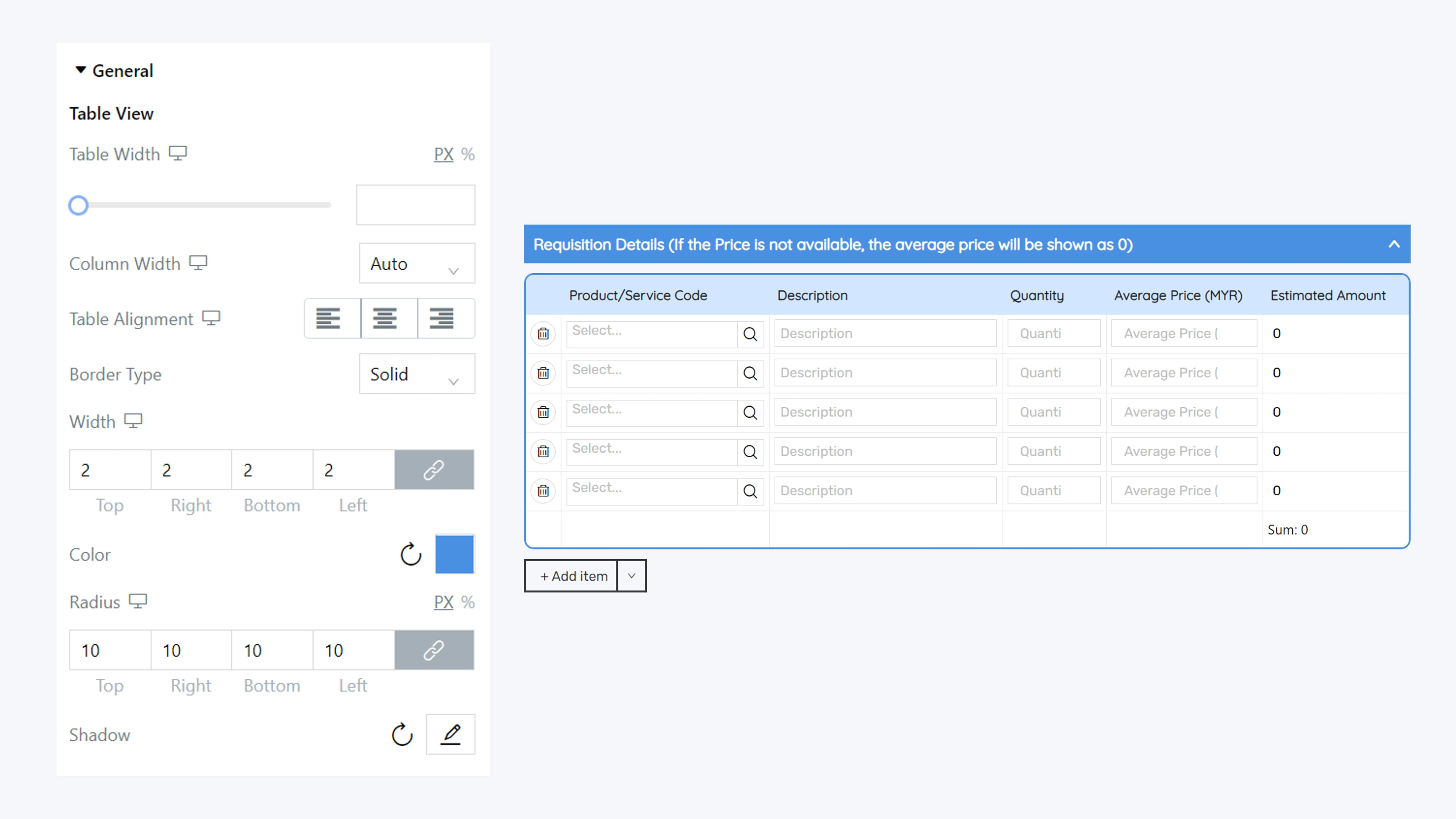The width and height of the screenshot is (1456, 819).
Task: Open the Border Type Solid dropdown
Action: [x=417, y=374]
